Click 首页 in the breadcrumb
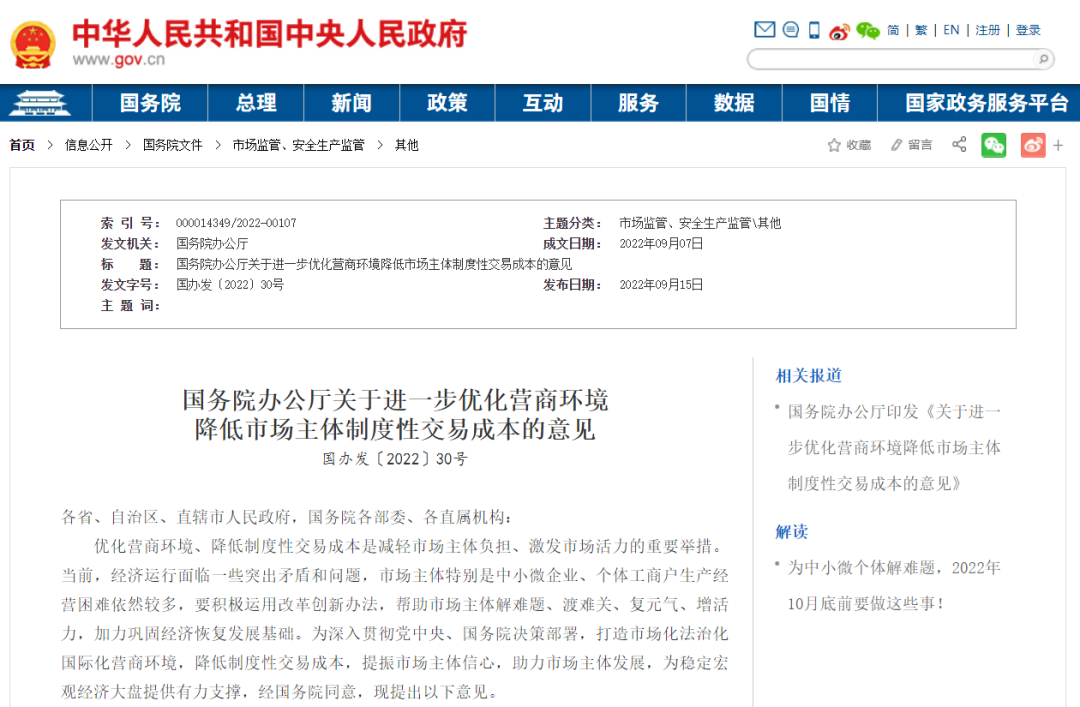The width and height of the screenshot is (1080, 707). point(22,145)
